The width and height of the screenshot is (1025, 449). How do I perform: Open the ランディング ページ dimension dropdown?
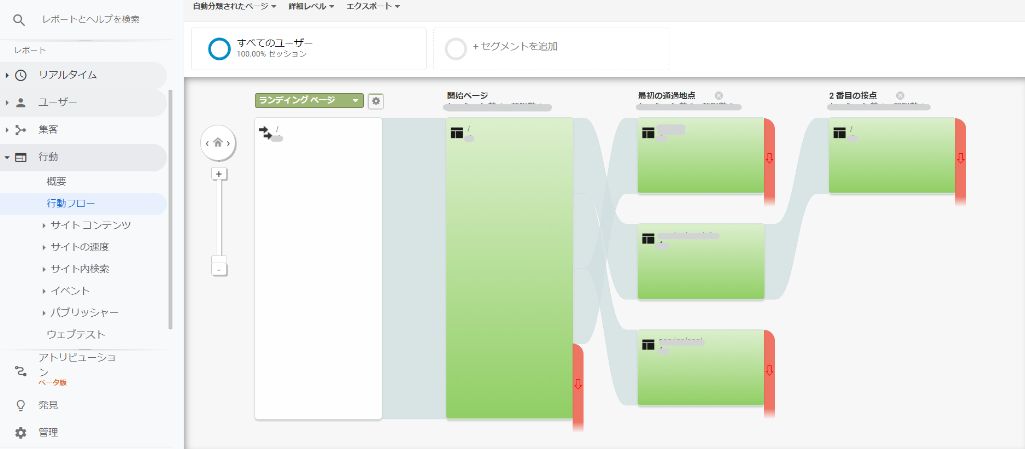(x=309, y=101)
